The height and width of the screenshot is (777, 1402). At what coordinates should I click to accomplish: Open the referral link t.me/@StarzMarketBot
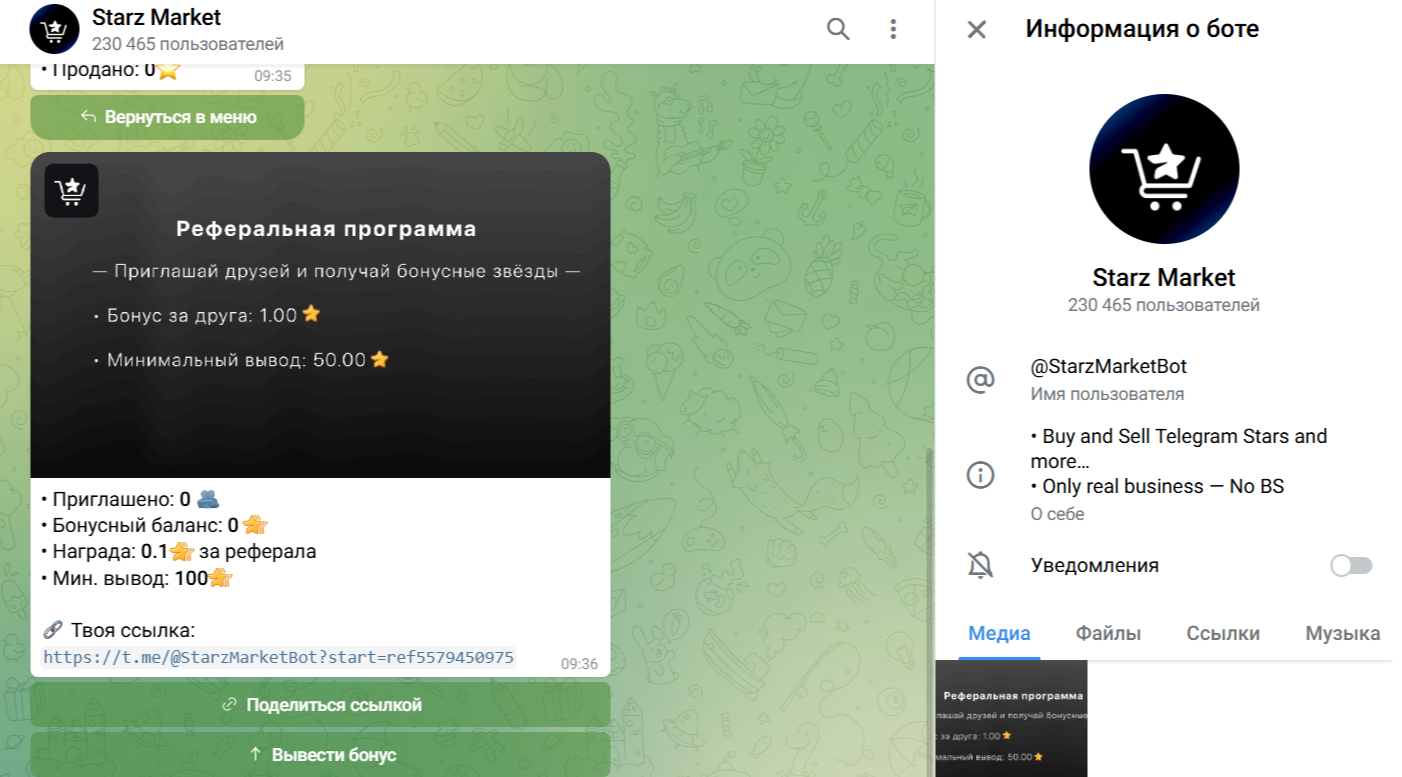pyautogui.click(x=279, y=657)
